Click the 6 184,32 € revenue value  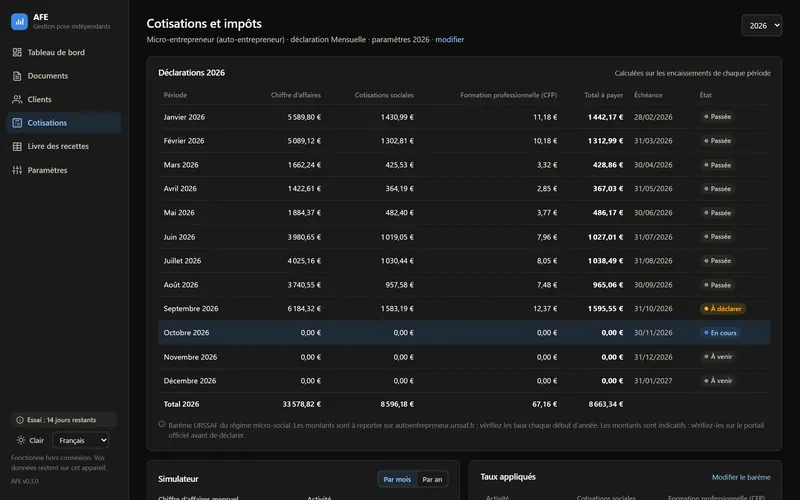pyautogui.click(x=304, y=309)
